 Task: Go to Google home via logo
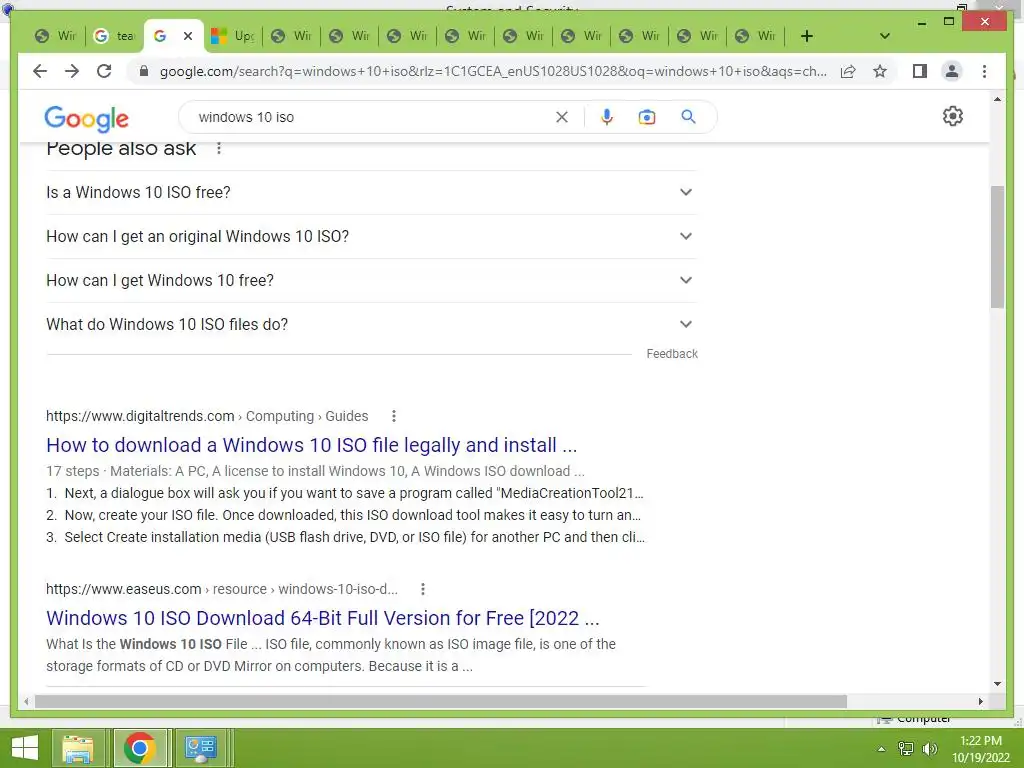86,118
